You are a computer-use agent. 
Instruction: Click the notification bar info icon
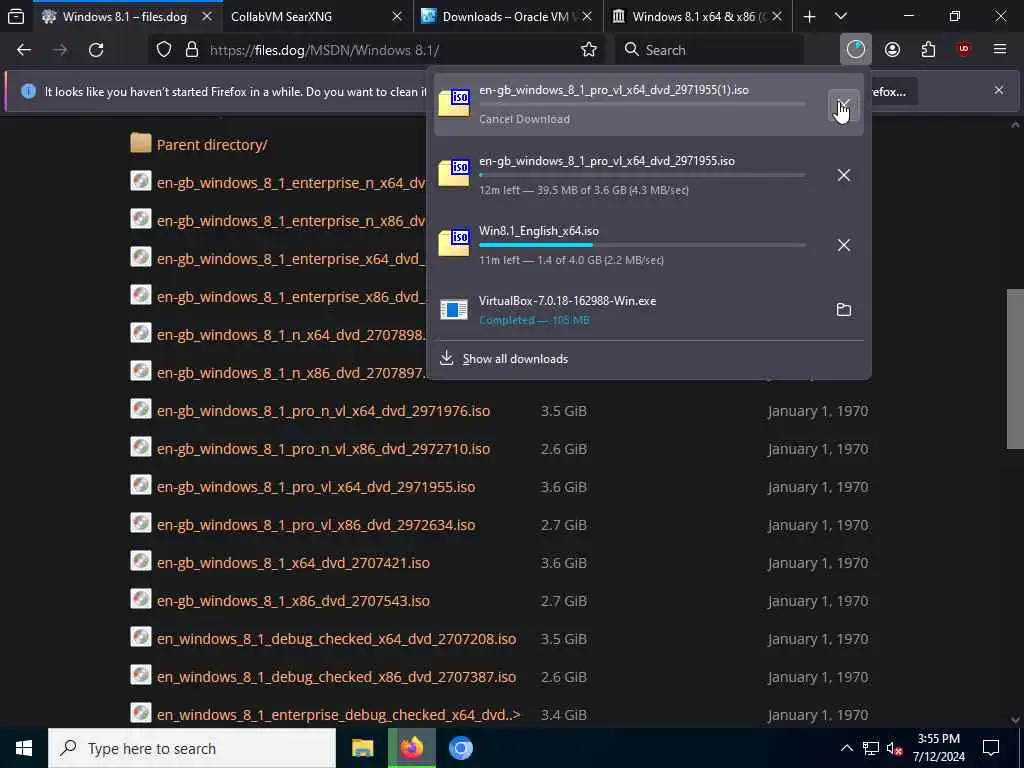[28, 91]
